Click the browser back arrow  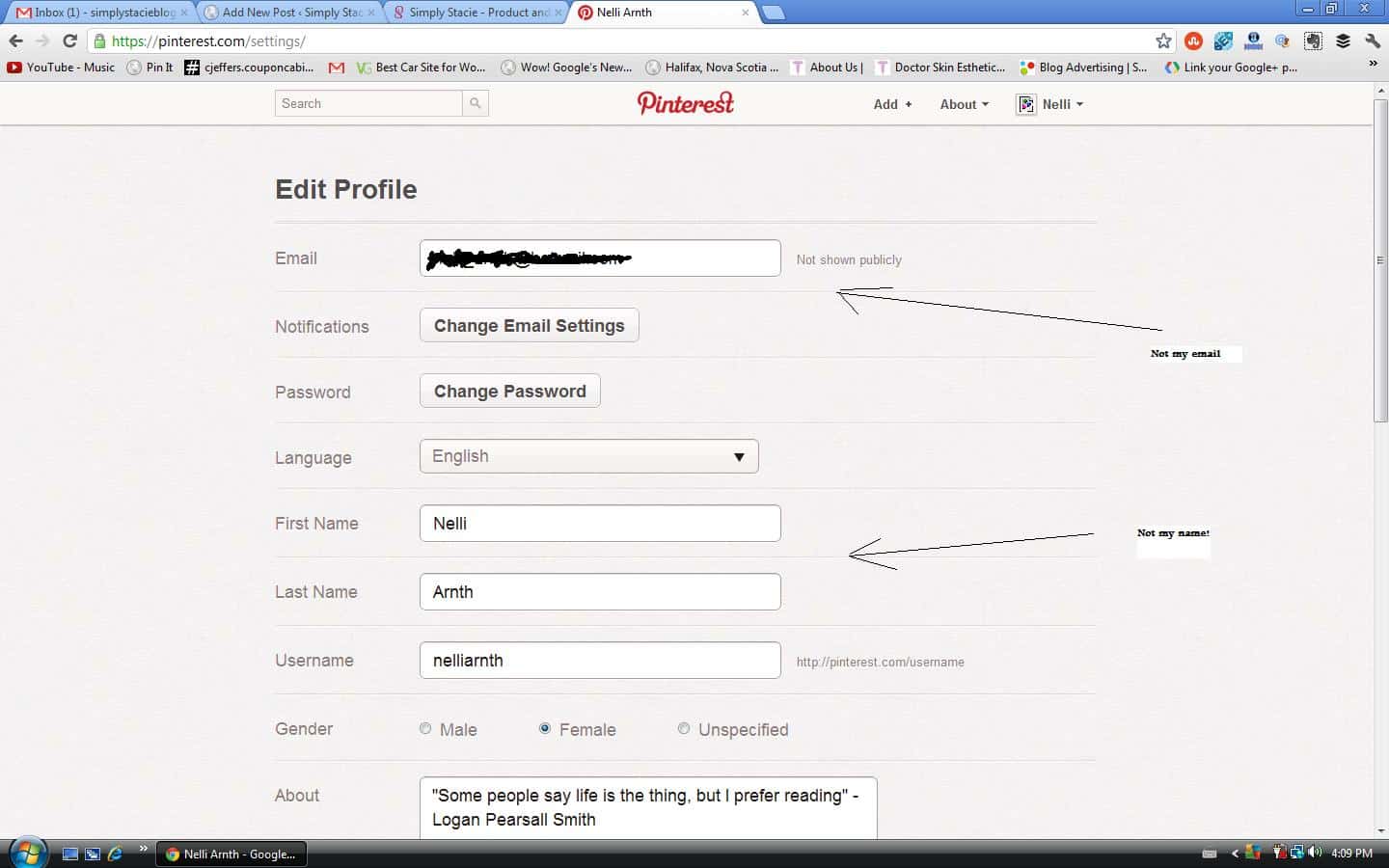point(15,41)
